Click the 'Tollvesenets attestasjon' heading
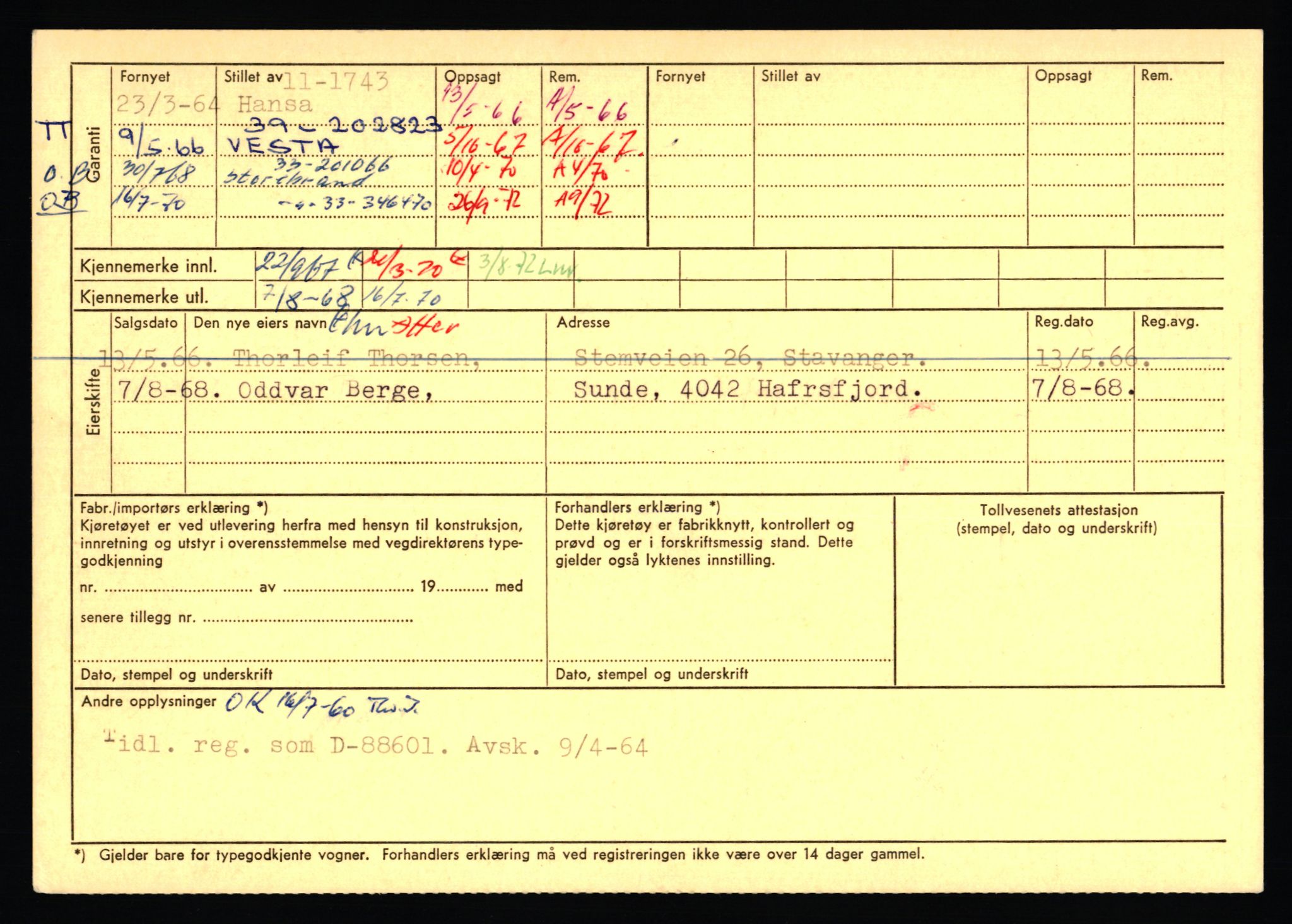This screenshot has height=924, width=1292. [1059, 510]
